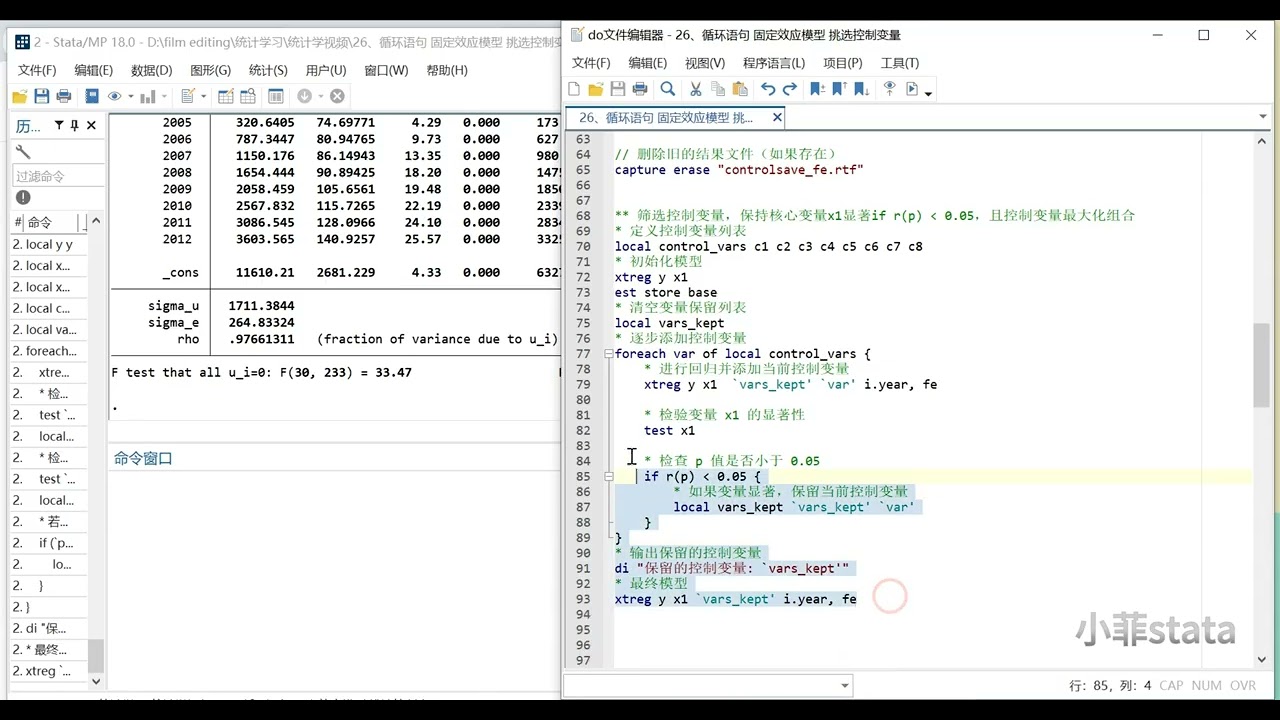
Task: Click the Print icon in Stata main toolbar
Action: click(63, 96)
